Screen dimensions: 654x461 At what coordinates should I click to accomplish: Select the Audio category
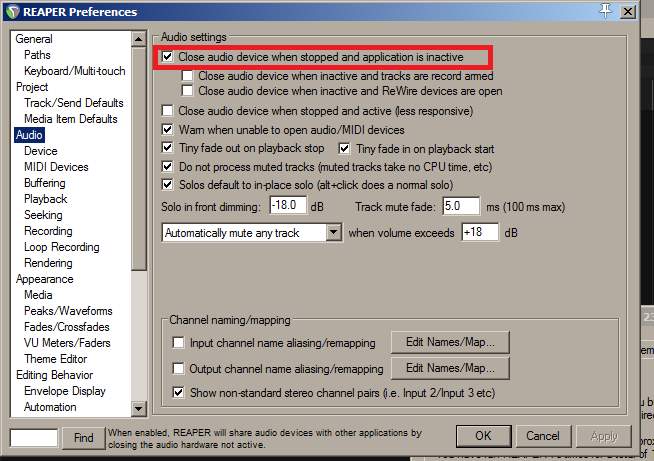click(x=29, y=135)
